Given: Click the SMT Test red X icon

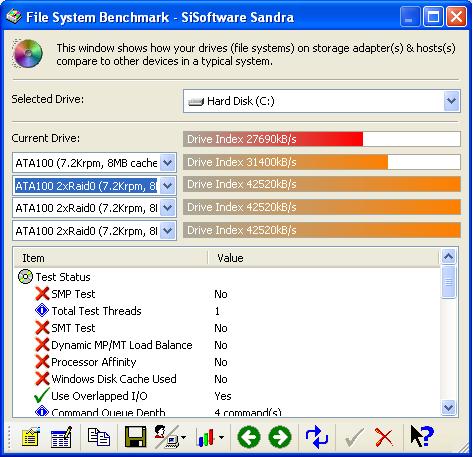Looking at the screenshot, I should pyautogui.click(x=42, y=328).
